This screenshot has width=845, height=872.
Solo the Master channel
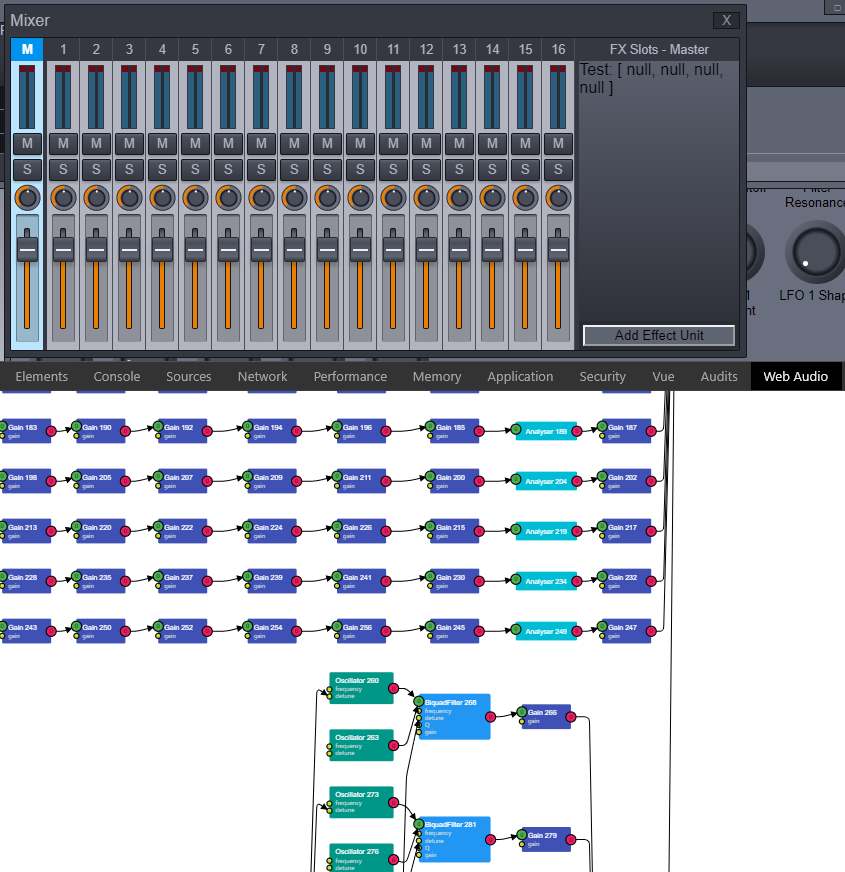pyautogui.click(x=27, y=169)
